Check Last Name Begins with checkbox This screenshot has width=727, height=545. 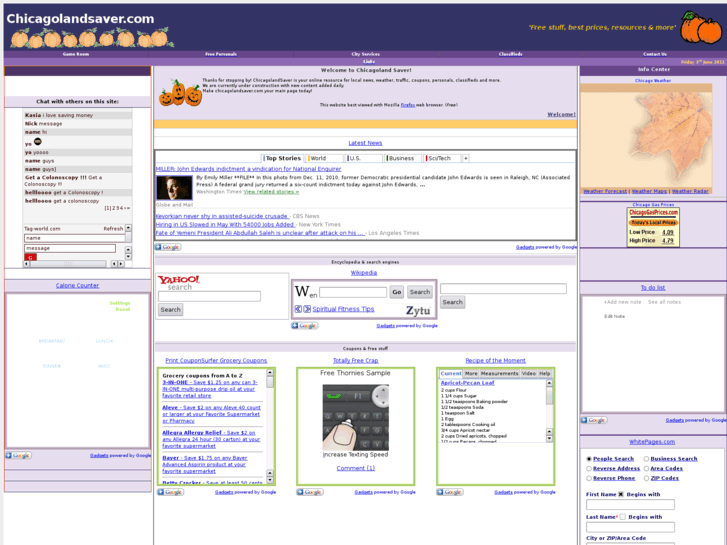622,517
